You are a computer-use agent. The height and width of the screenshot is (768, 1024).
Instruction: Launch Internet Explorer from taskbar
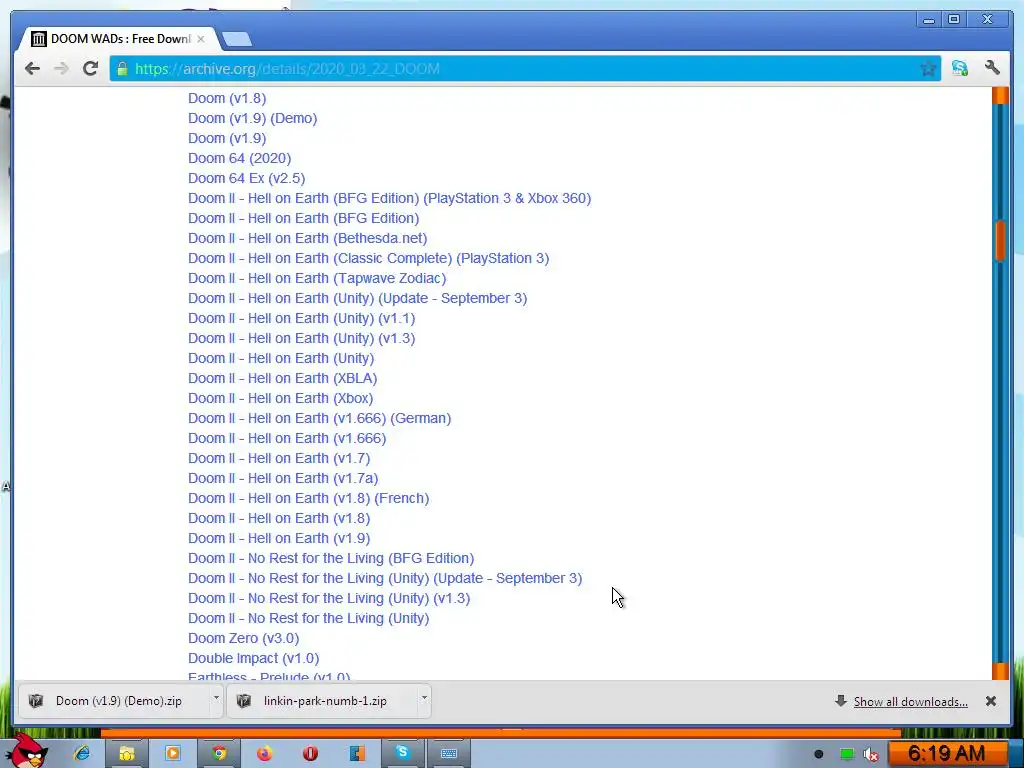click(82, 753)
